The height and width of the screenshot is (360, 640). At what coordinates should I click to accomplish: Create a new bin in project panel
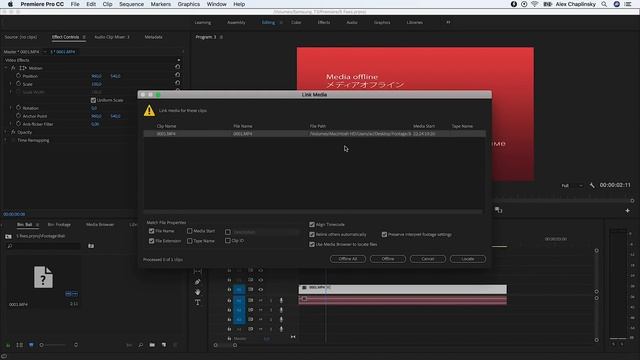pos(152,345)
